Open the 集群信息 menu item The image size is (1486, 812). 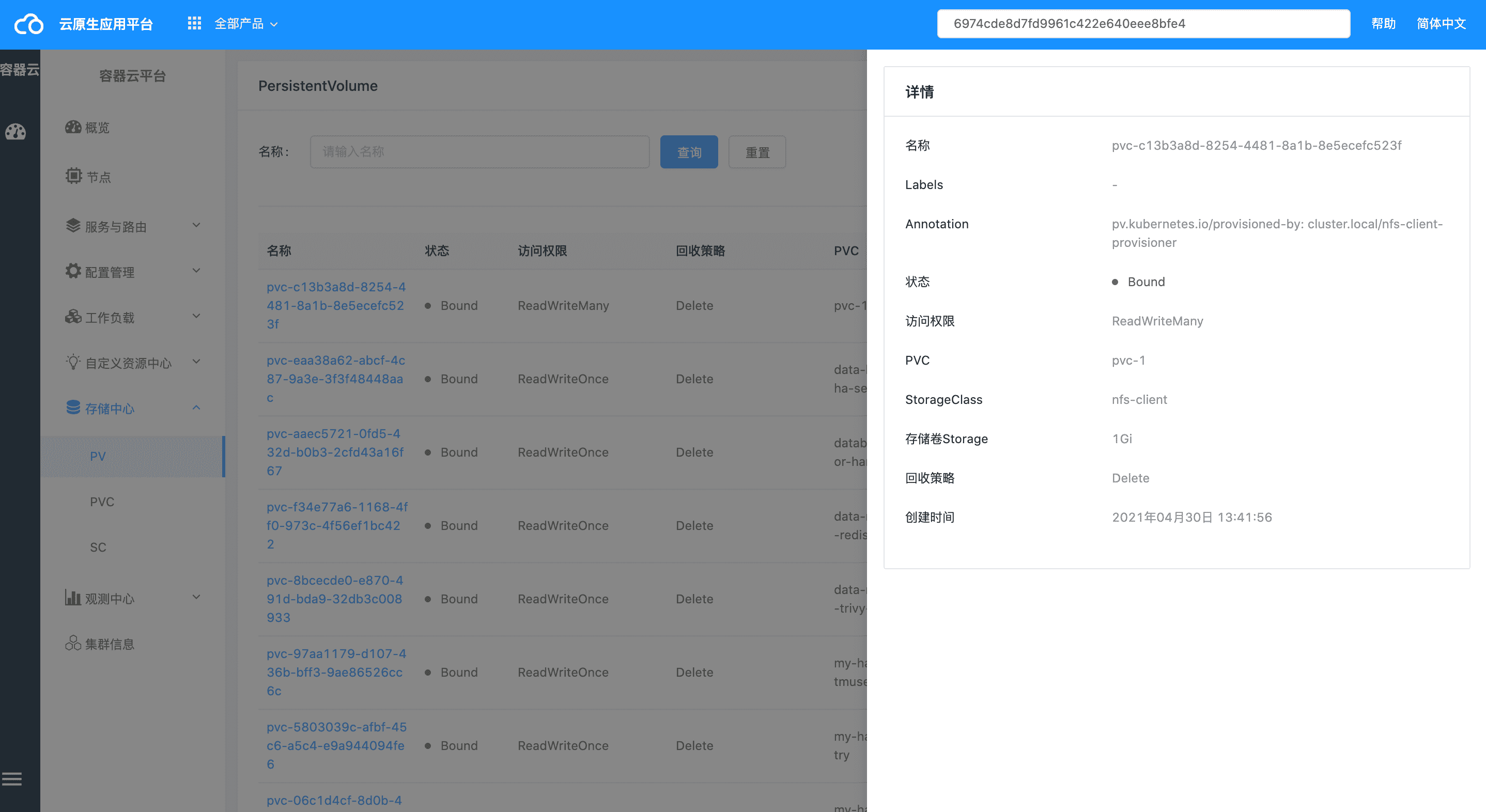pos(132,644)
